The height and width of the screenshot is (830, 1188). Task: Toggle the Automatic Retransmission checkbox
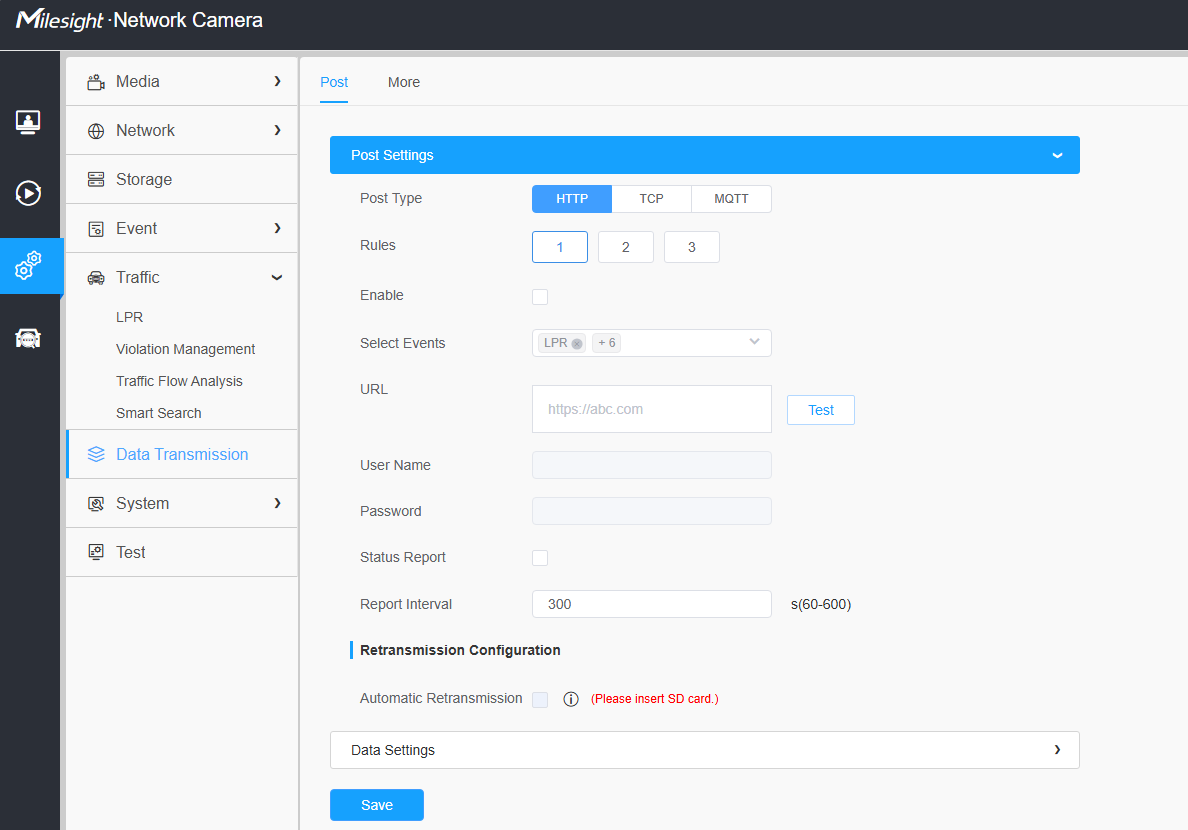540,700
